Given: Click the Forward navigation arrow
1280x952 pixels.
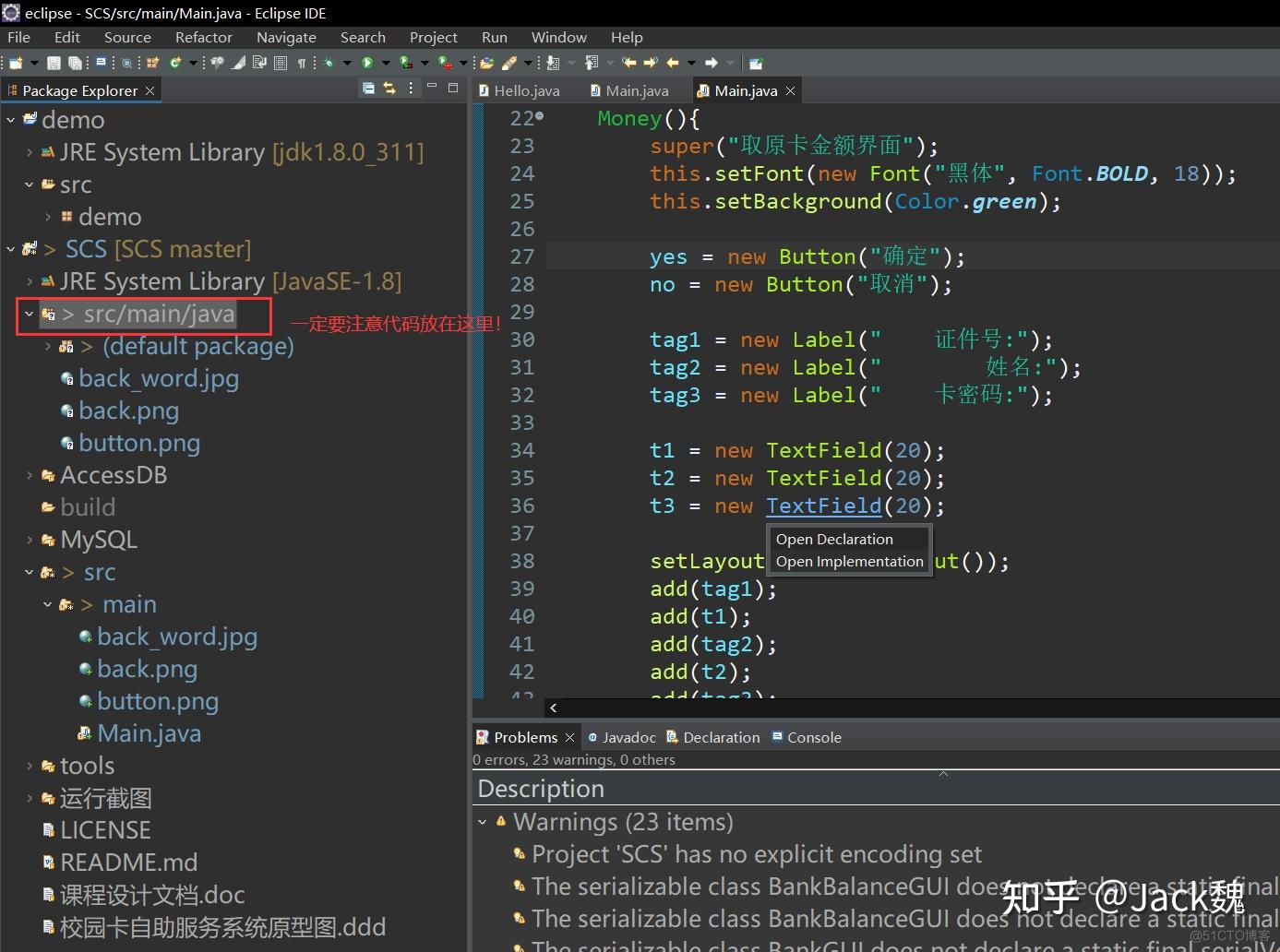Looking at the screenshot, I should click(x=711, y=63).
